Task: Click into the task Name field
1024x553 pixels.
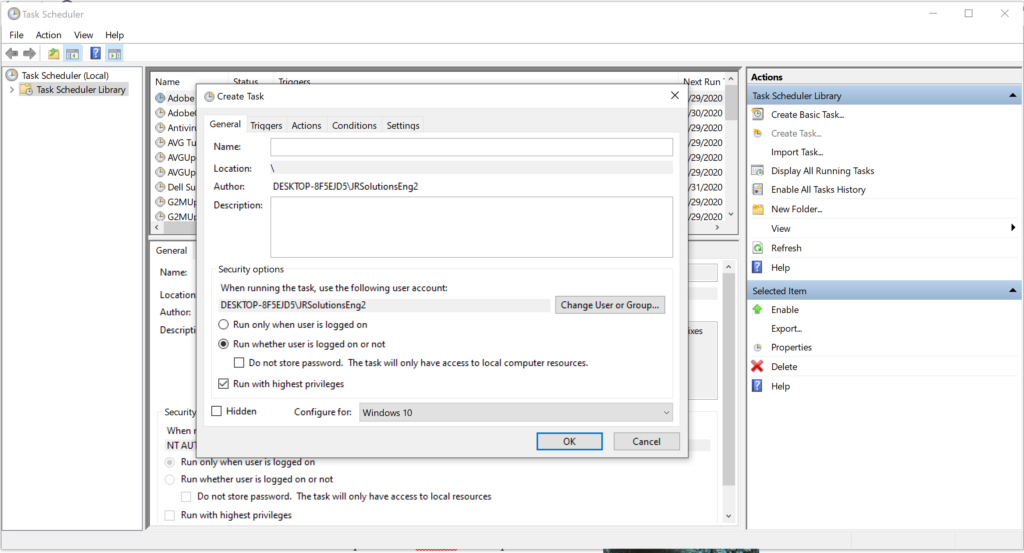Action: pos(471,147)
